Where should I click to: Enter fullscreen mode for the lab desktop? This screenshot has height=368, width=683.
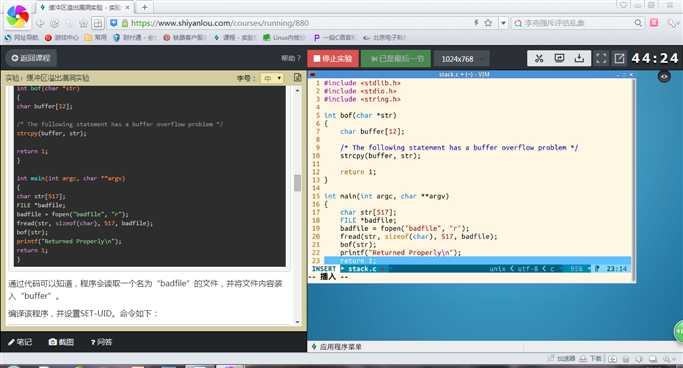point(601,58)
